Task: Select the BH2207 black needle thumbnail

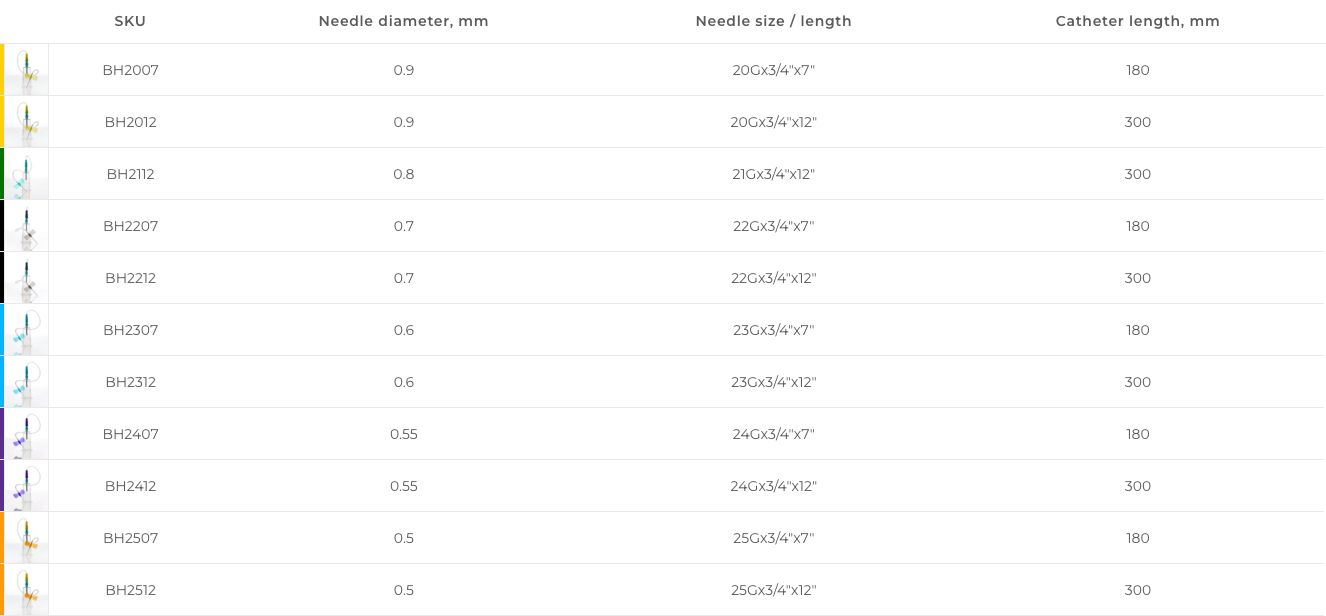Action: 27,226
